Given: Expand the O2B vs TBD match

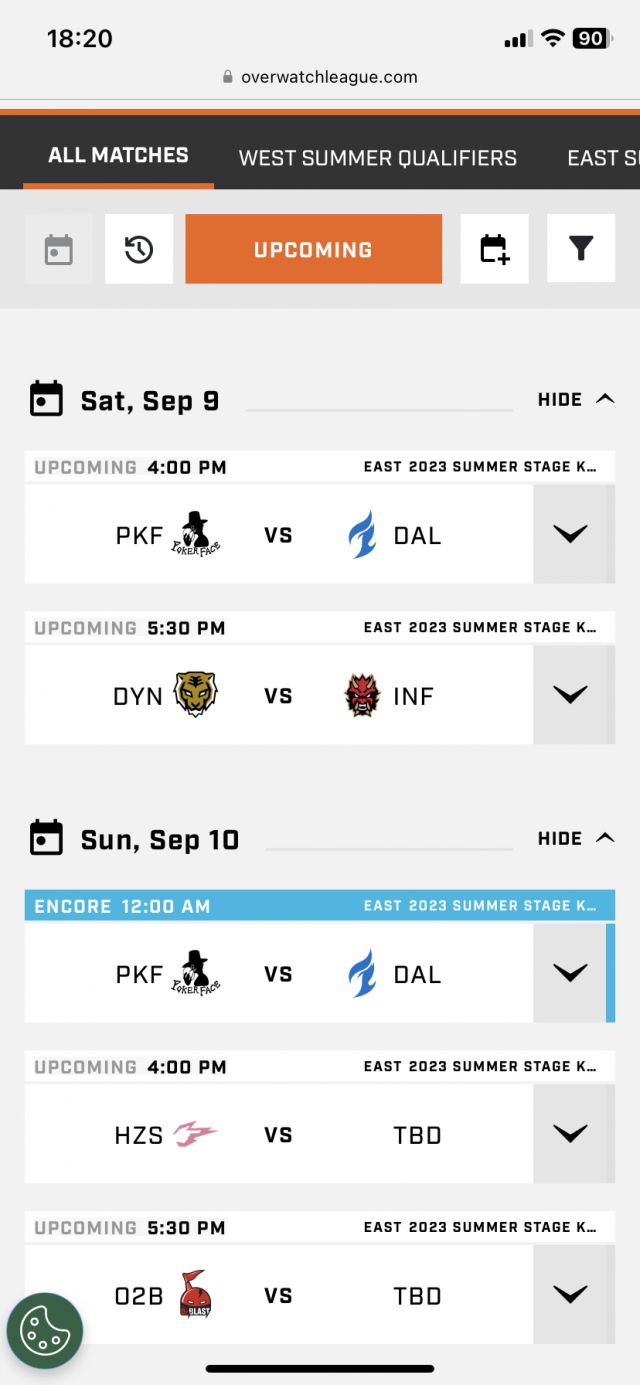Looking at the screenshot, I should tap(570, 1295).
